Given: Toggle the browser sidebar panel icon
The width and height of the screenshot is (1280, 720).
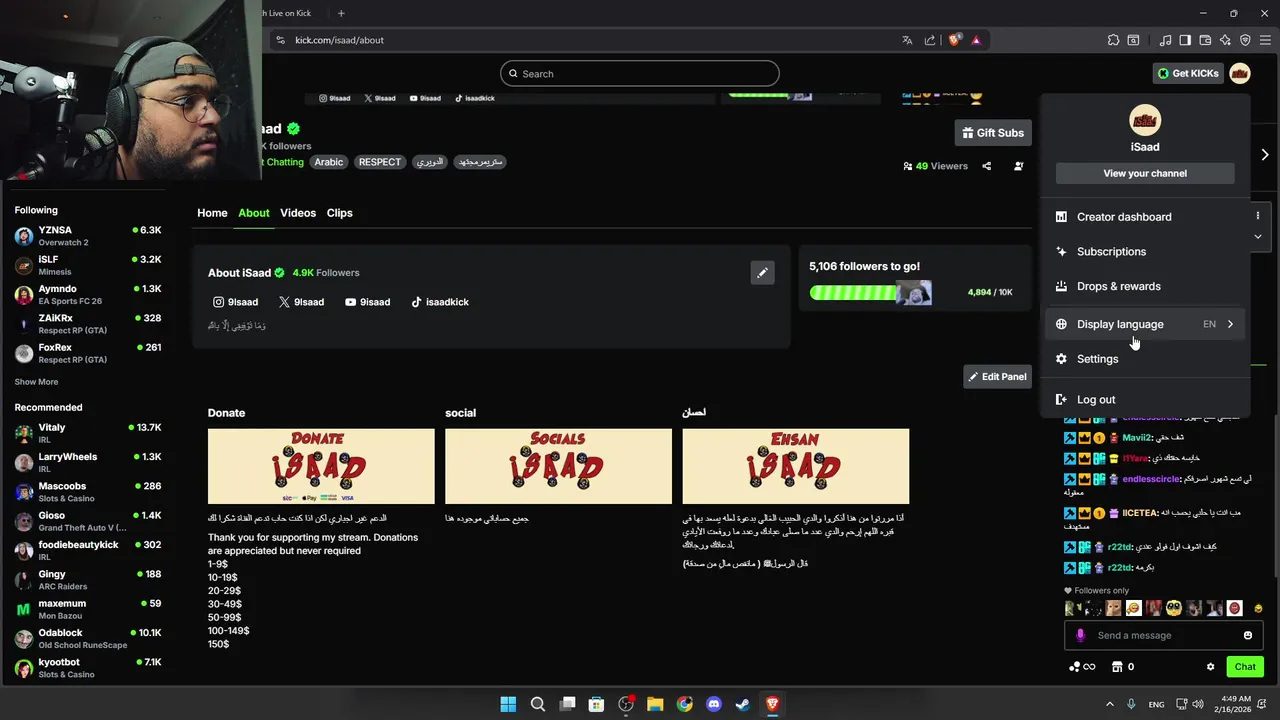Looking at the screenshot, I should coord(1185,40).
